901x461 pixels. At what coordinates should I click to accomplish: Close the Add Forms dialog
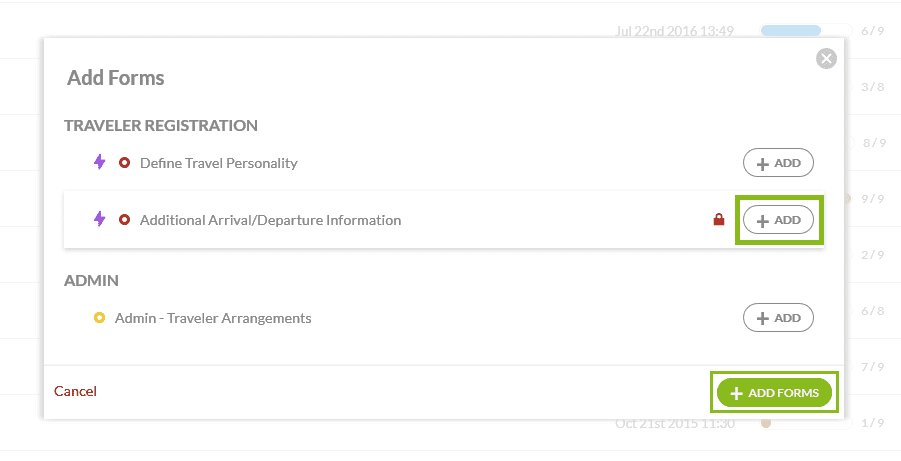[826, 59]
